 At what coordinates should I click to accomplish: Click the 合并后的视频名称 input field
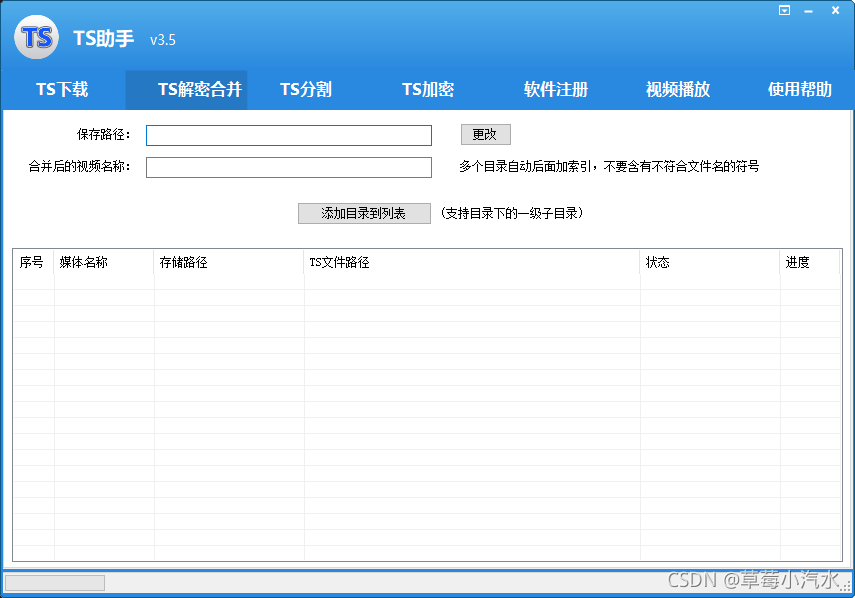289,167
